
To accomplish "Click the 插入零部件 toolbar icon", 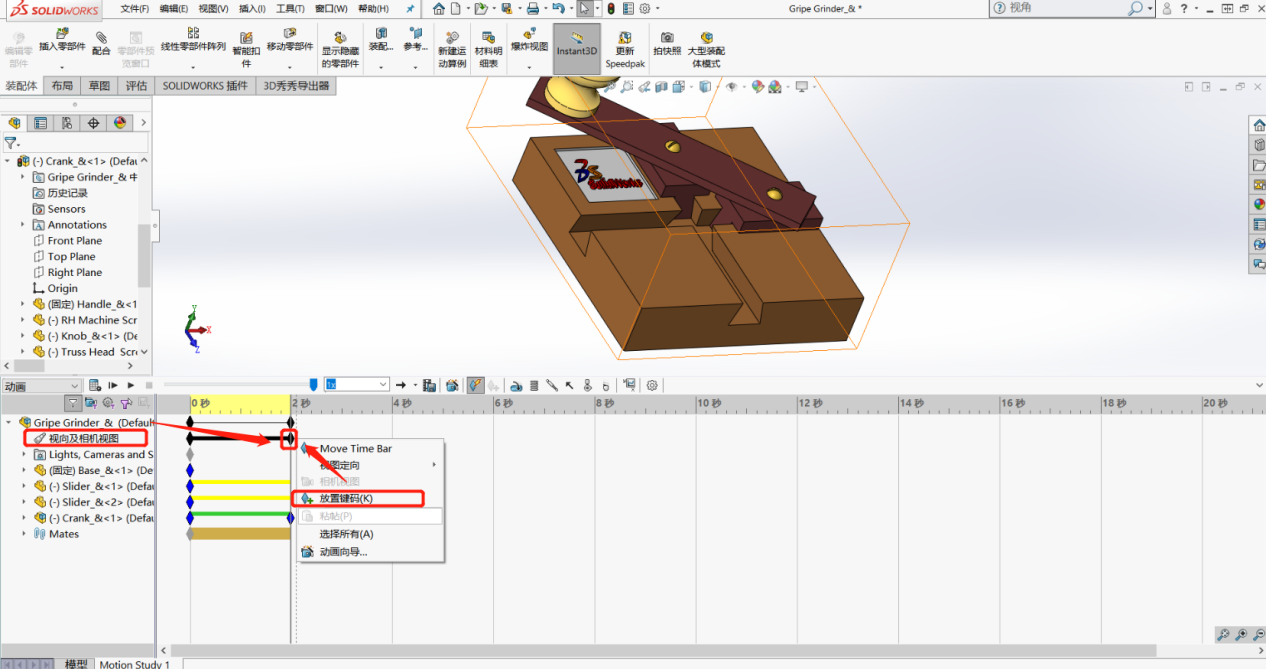I will pos(62,41).
